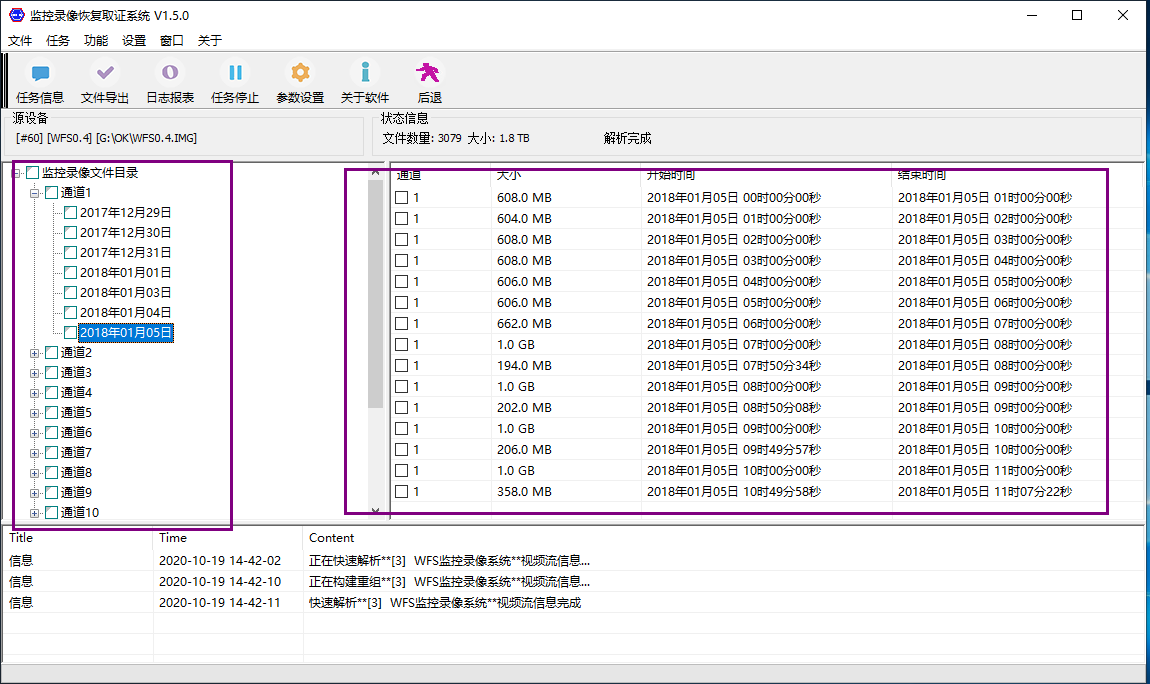Image resolution: width=1150 pixels, height=684 pixels.
Task: Click the 后退 running figure icon
Action: (x=429, y=73)
